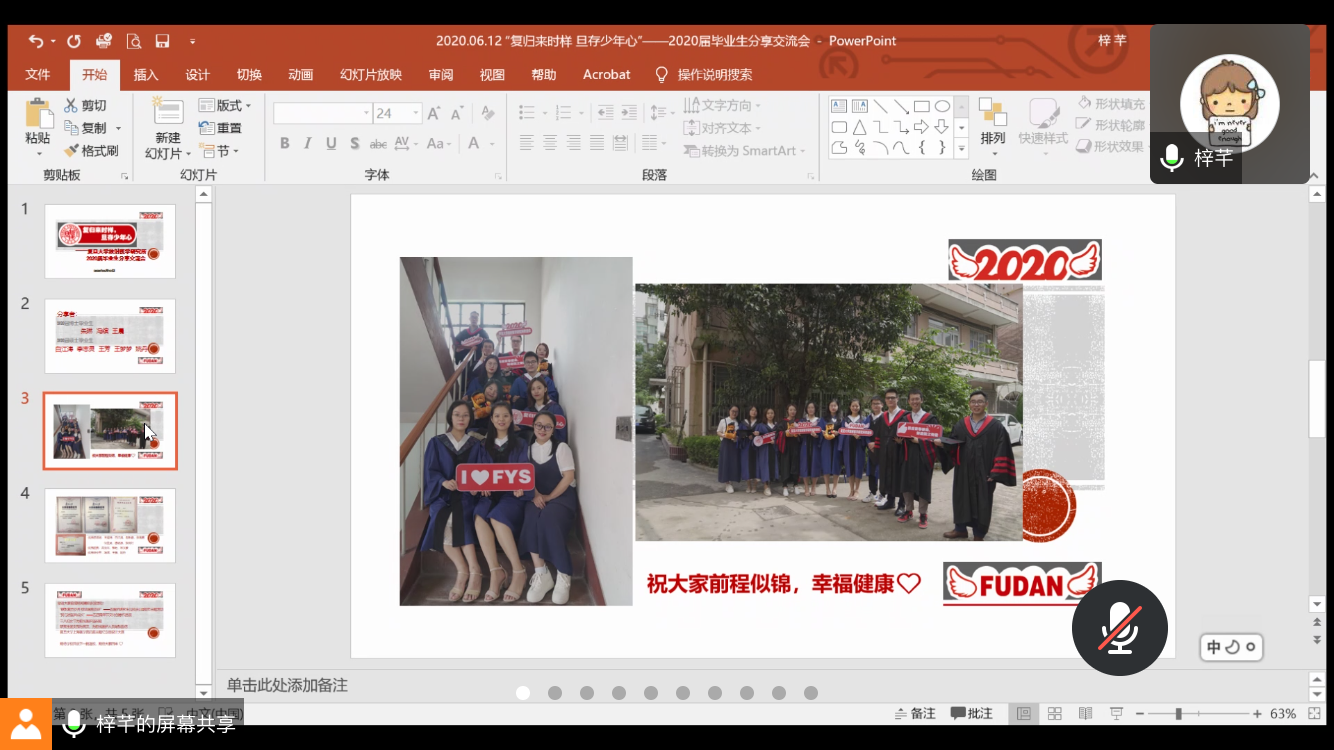Screen dimensions: 1334x750
Task: Toggle the Comments (批注) pane
Action: pyautogui.click(x=972, y=714)
